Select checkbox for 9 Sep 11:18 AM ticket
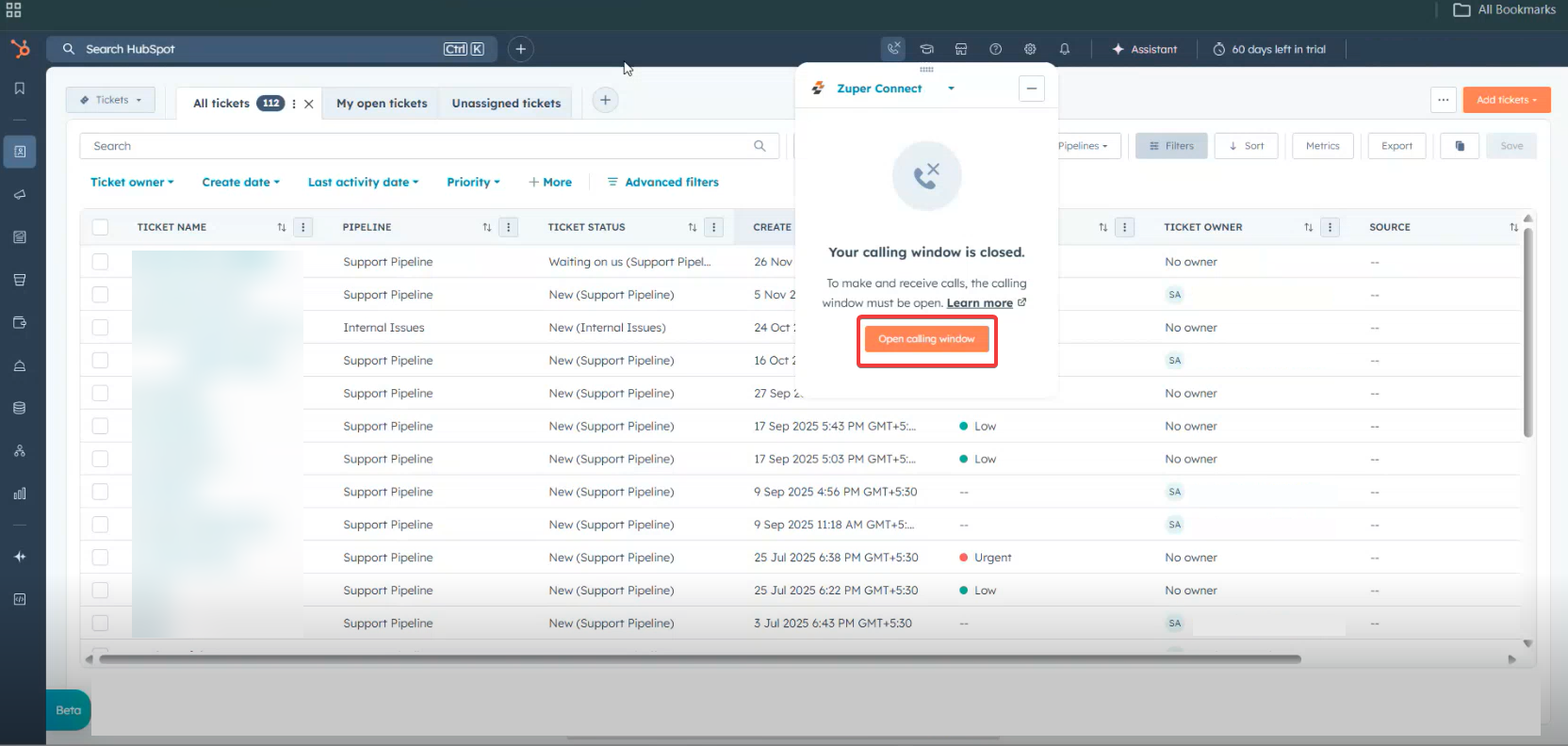1568x746 pixels. [101, 525]
